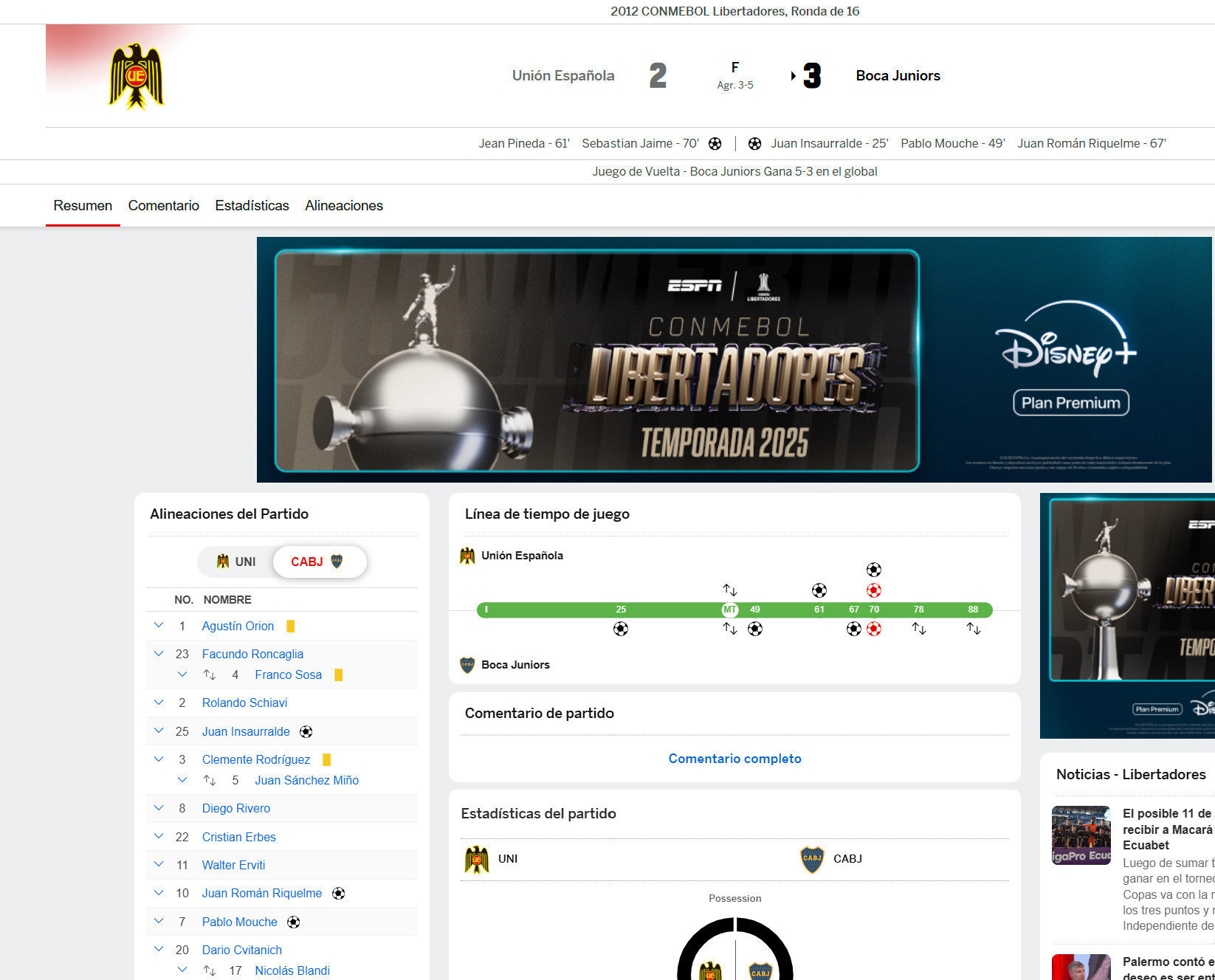Click Boca Juniors crest in timeline panel
The image size is (1215, 980).
tap(467, 665)
